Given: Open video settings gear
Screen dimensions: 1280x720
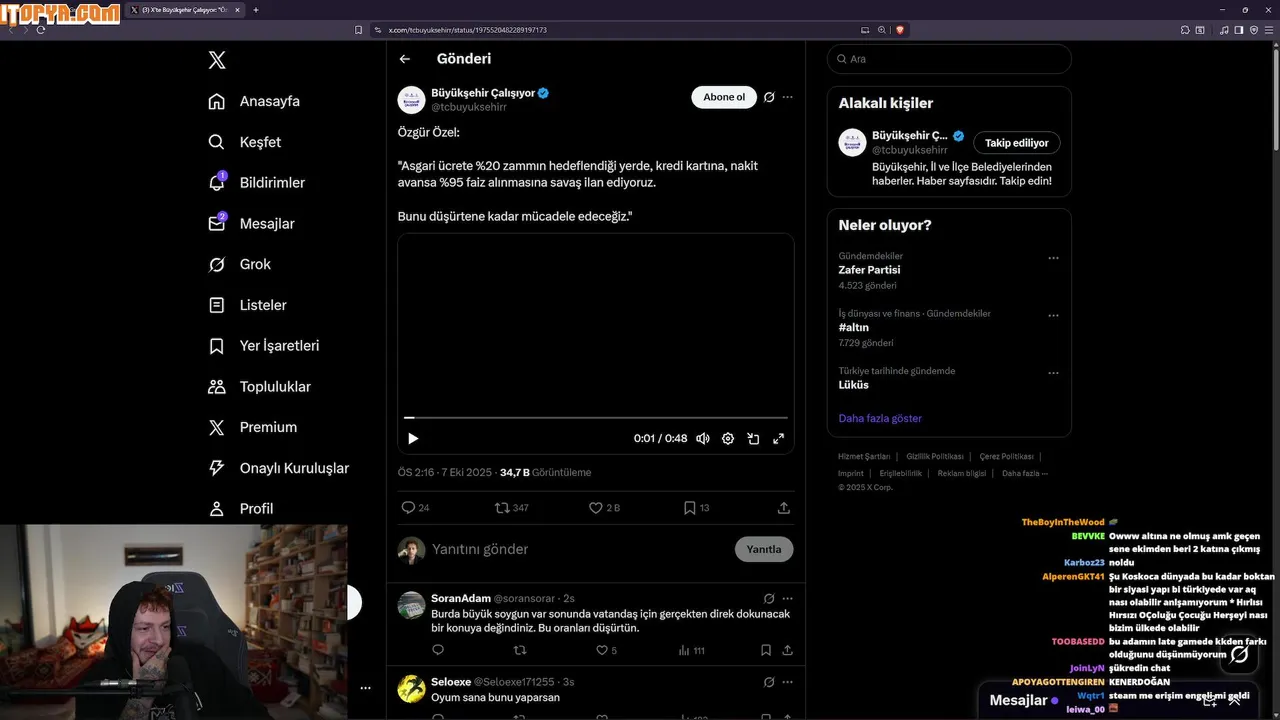Looking at the screenshot, I should coord(728,438).
